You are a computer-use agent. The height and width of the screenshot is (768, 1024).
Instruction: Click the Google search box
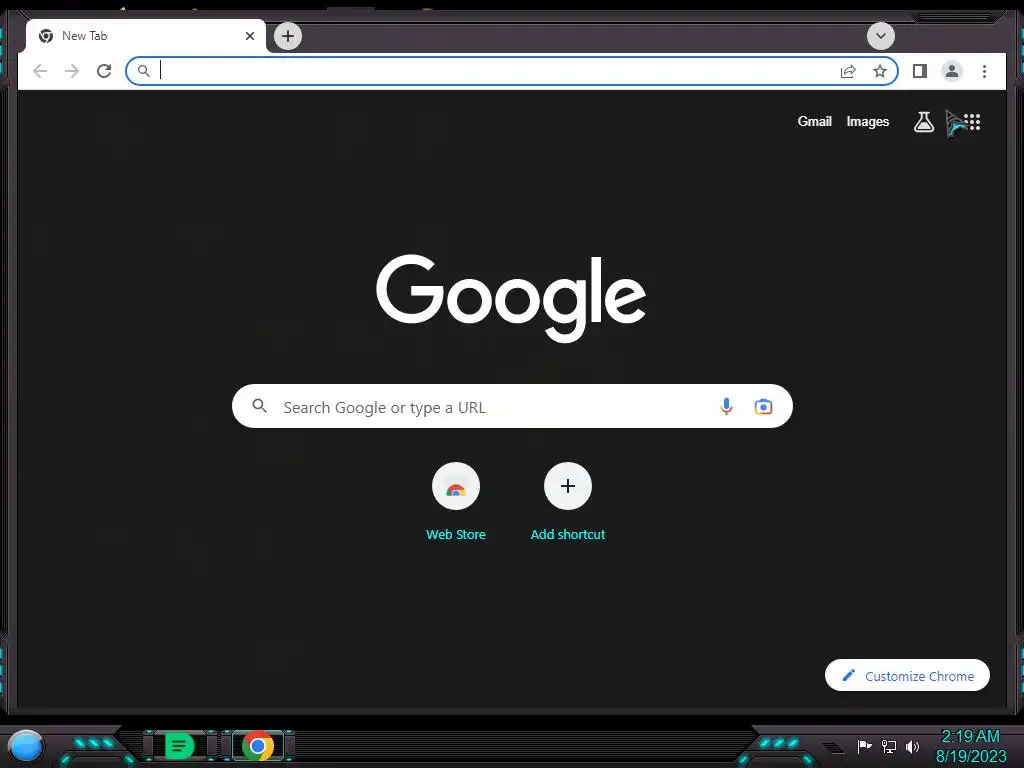(512, 406)
